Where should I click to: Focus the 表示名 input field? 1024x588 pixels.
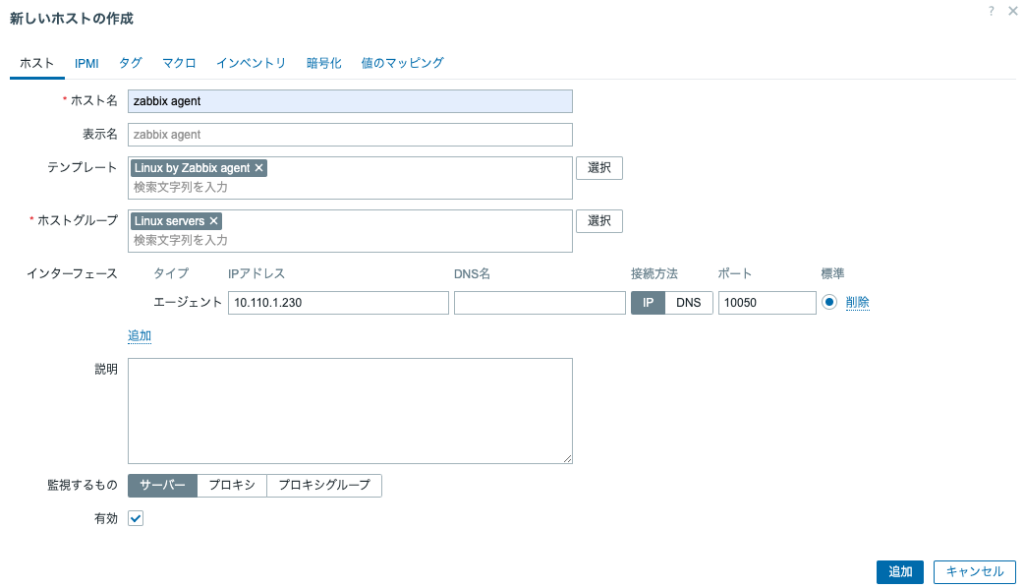click(350, 135)
